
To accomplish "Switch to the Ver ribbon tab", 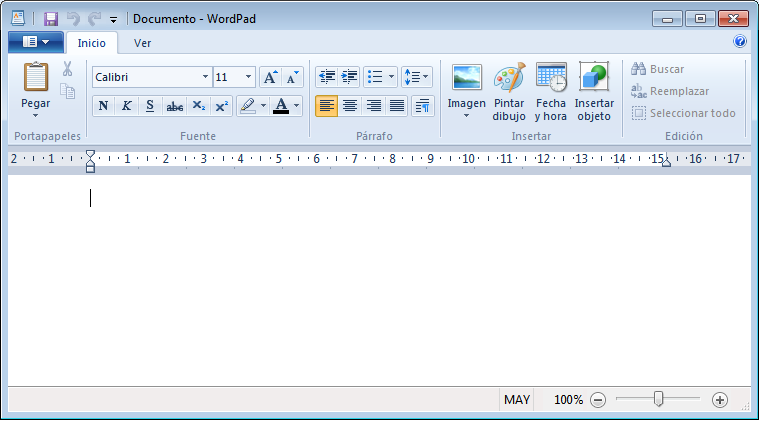I will [143, 43].
